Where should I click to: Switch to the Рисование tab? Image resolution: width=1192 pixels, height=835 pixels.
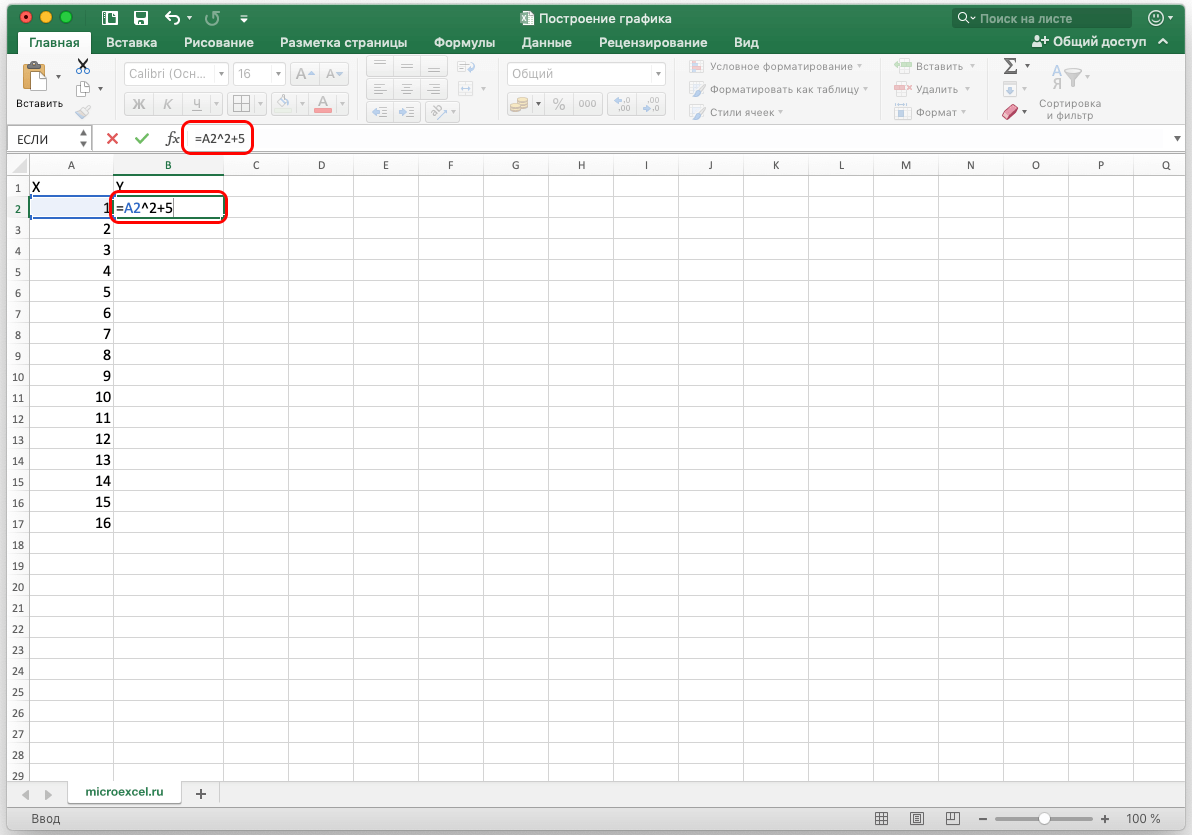point(219,43)
